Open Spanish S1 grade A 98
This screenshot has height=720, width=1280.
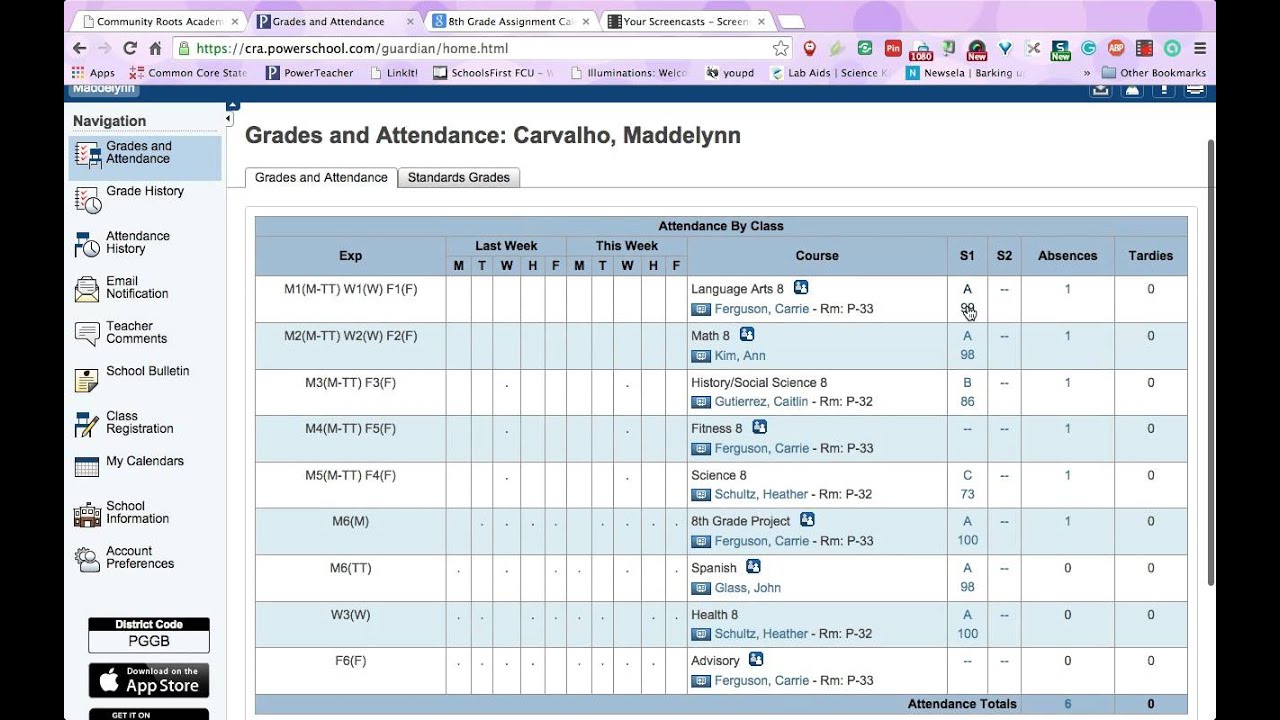click(967, 578)
